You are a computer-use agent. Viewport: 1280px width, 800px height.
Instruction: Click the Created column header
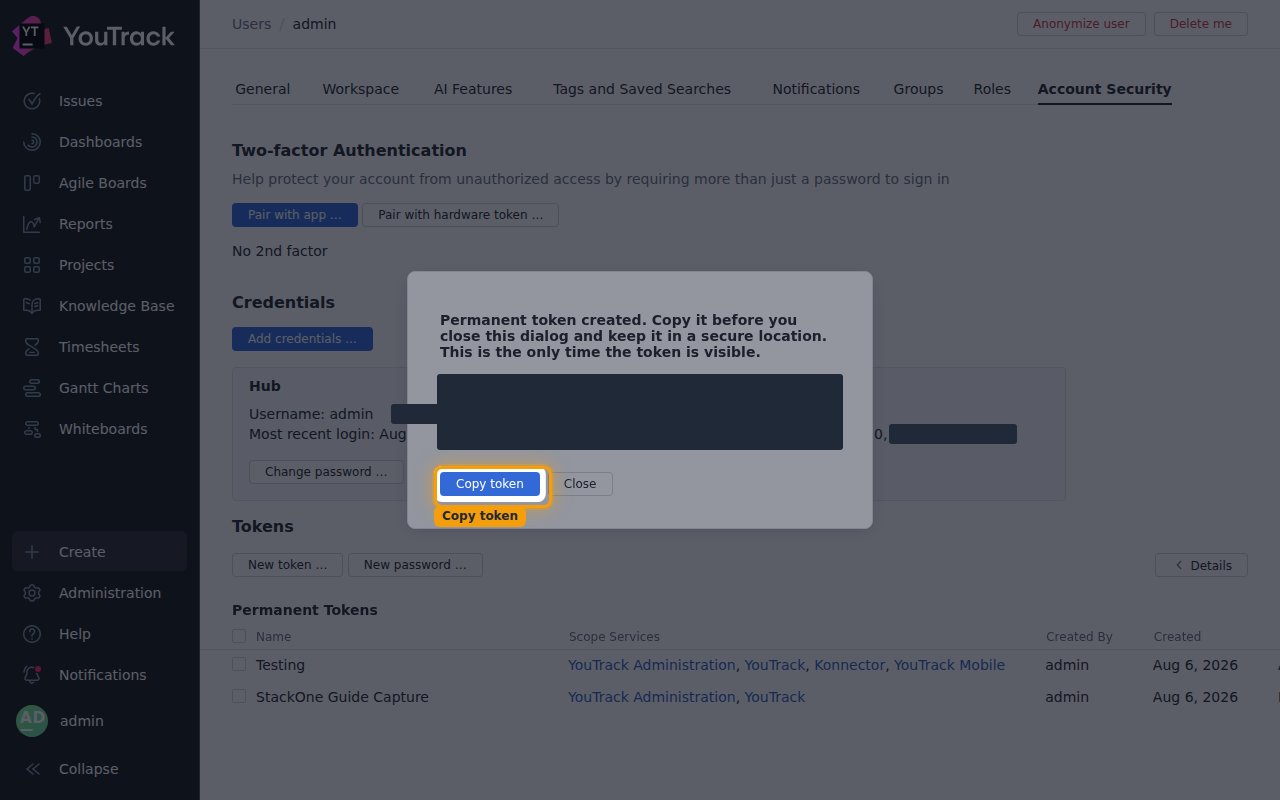1177,637
